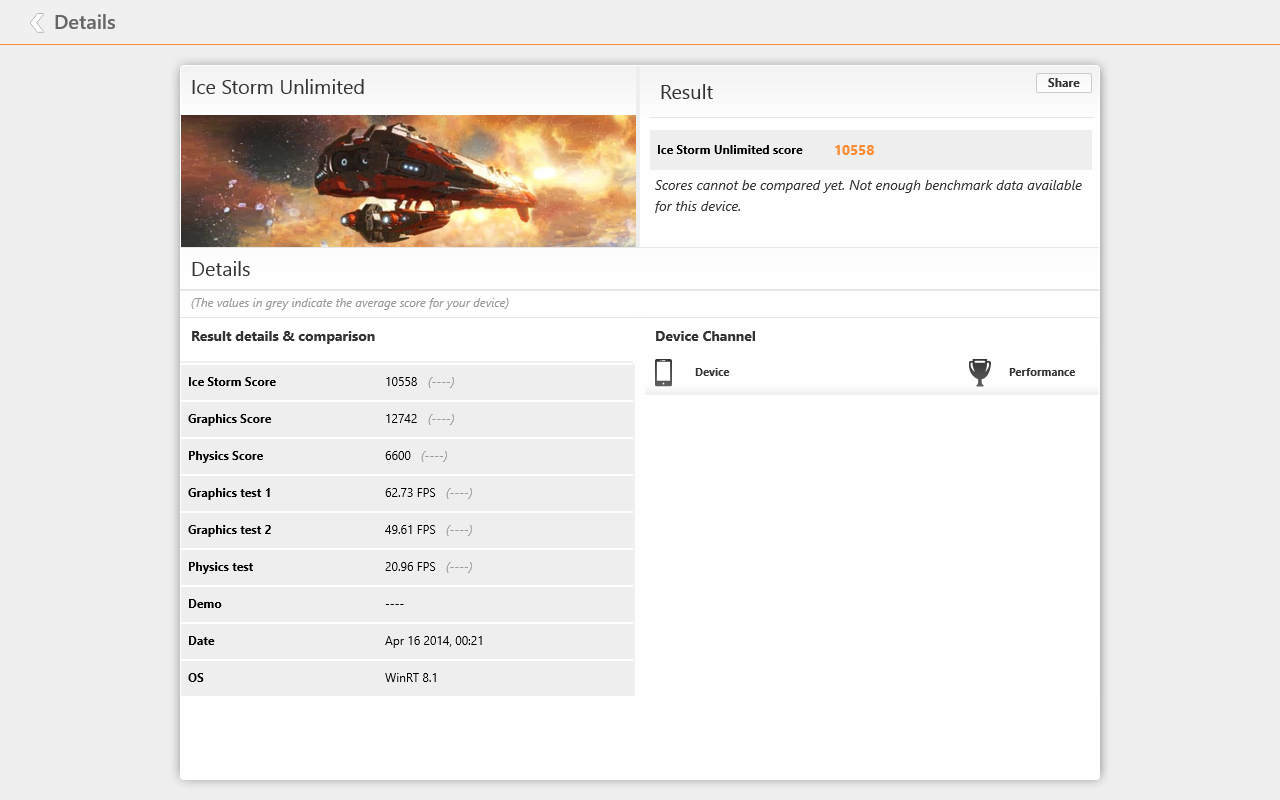The image size is (1280, 800).
Task: Select the Physics Score value 6600
Action: 398,456
